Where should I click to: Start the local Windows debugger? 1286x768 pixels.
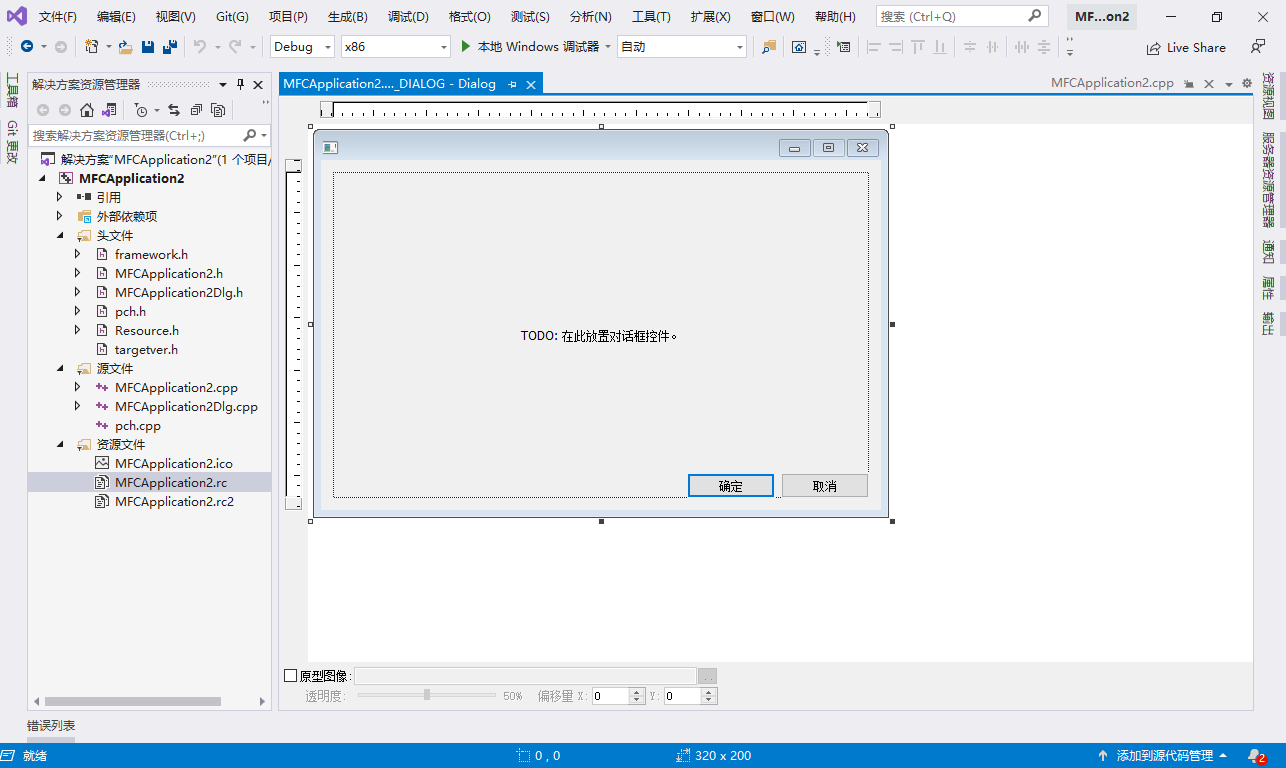(x=529, y=47)
